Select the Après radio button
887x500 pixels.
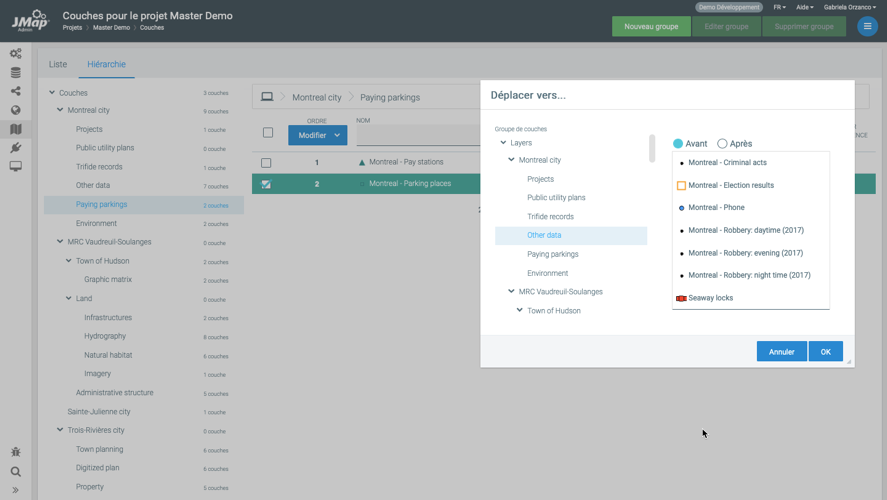[x=722, y=144]
